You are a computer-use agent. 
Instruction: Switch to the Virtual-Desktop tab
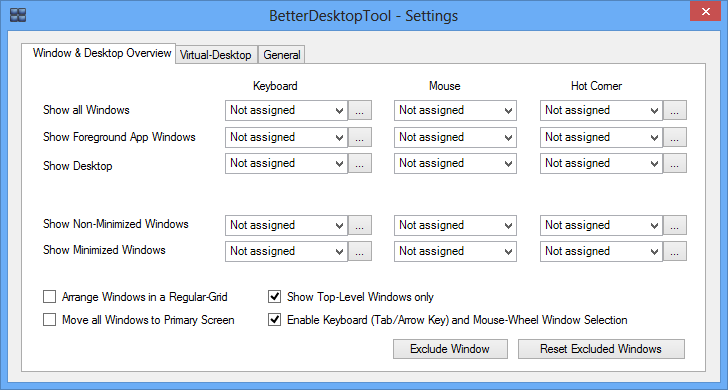[215, 55]
